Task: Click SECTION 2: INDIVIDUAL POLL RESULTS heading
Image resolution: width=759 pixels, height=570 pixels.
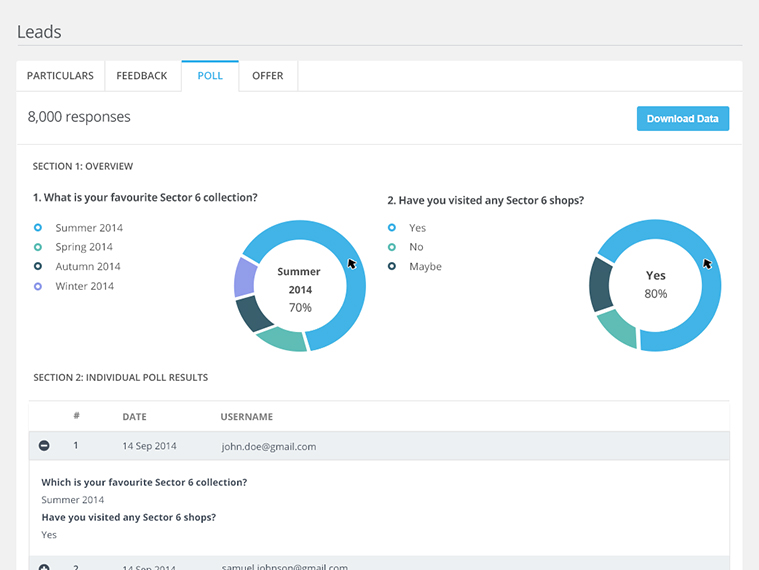Action: pos(121,377)
